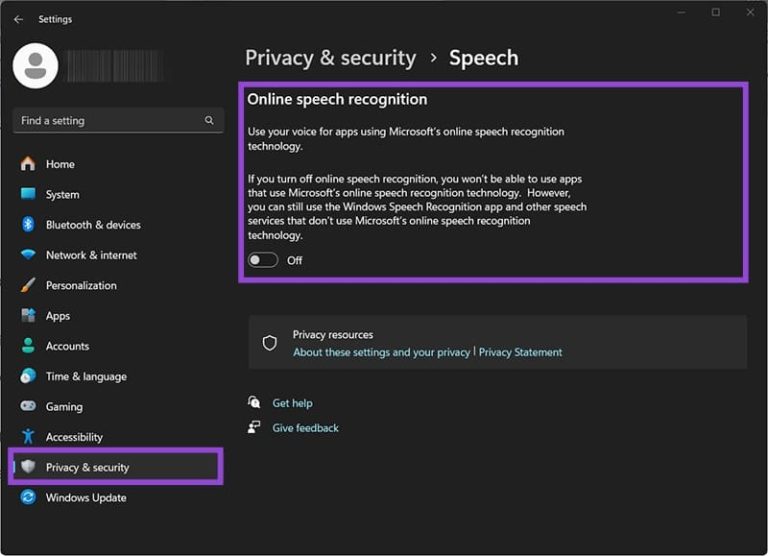Open the Privacy Statement link
The width and height of the screenshot is (768, 556).
520,353
